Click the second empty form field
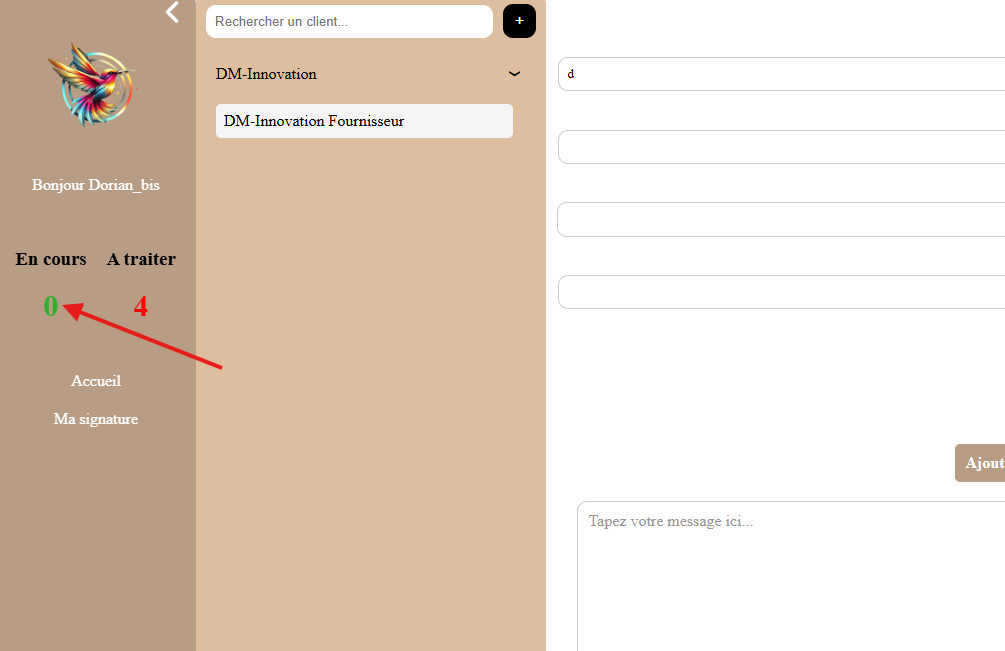The width and height of the screenshot is (1005, 651). (x=780, y=147)
